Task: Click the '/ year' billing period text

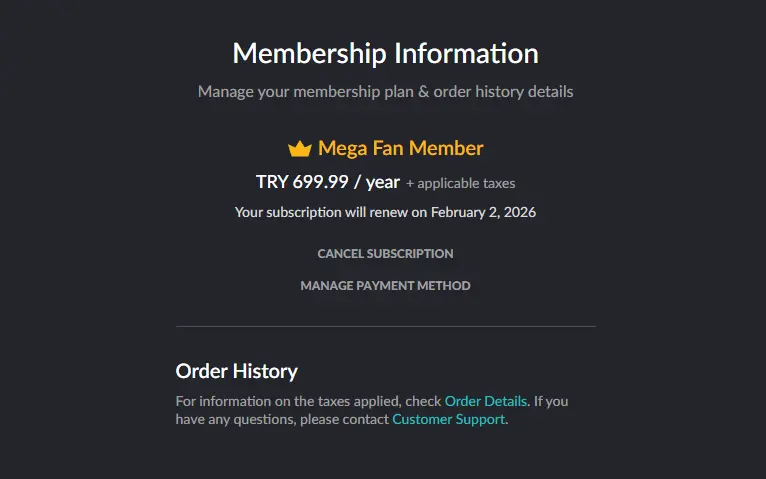Action: 377,182
